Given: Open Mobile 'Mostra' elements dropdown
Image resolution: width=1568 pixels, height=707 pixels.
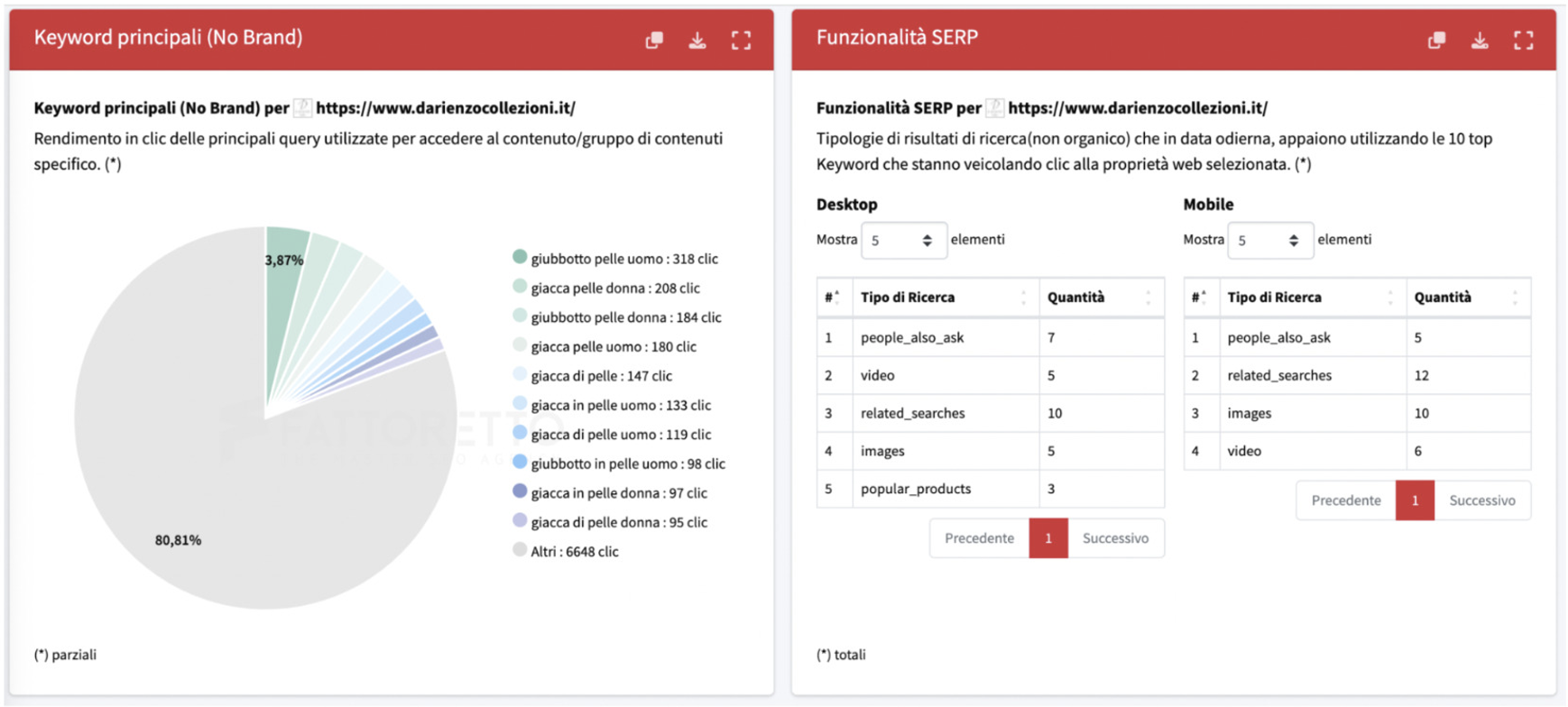Looking at the screenshot, I should (1269, 241).
